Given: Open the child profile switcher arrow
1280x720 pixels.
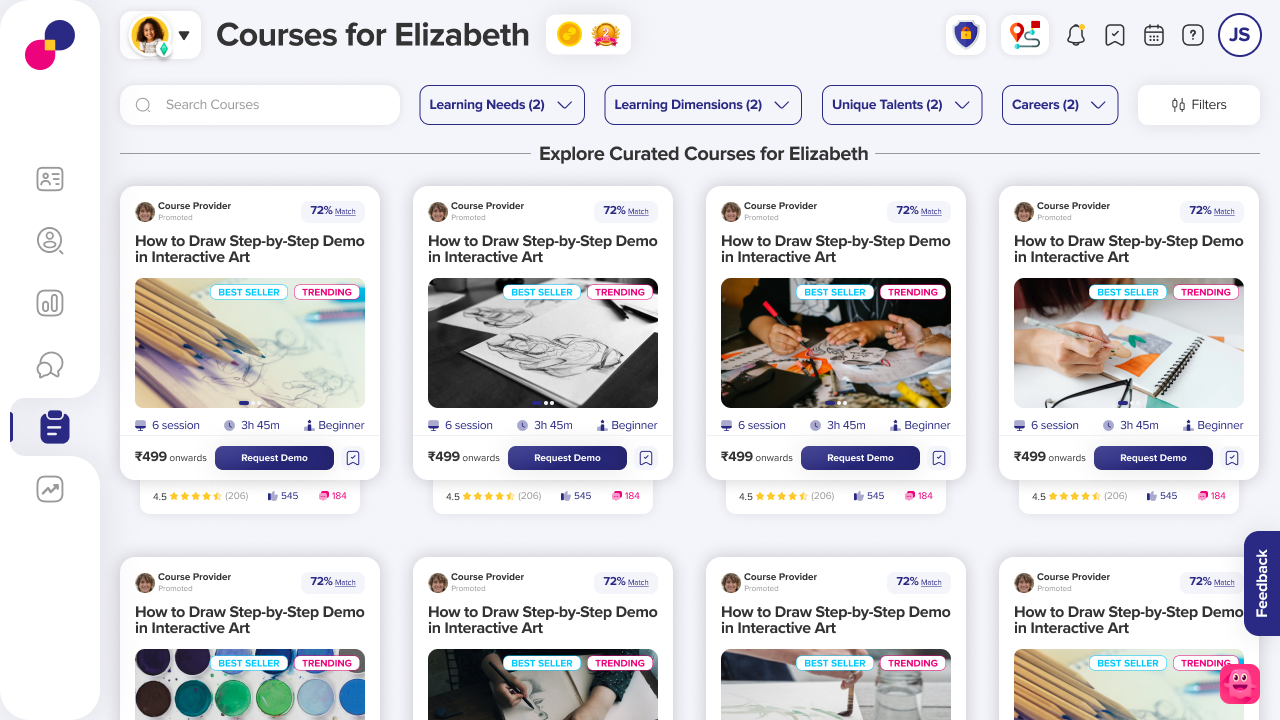Looking at the screenshot, I should pyautogui.click(x=184, y=36).
